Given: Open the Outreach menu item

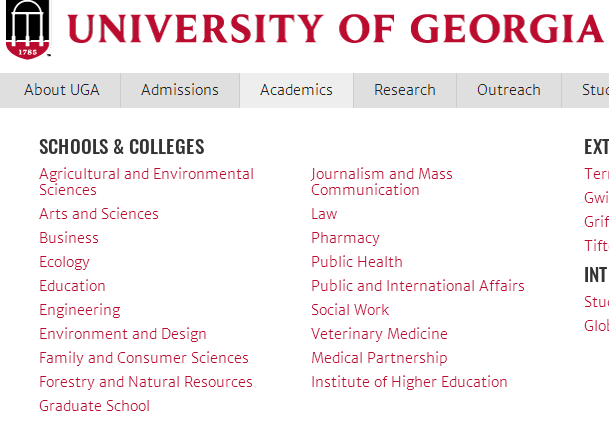Looking at the screenshot, I should coord(509,90).
